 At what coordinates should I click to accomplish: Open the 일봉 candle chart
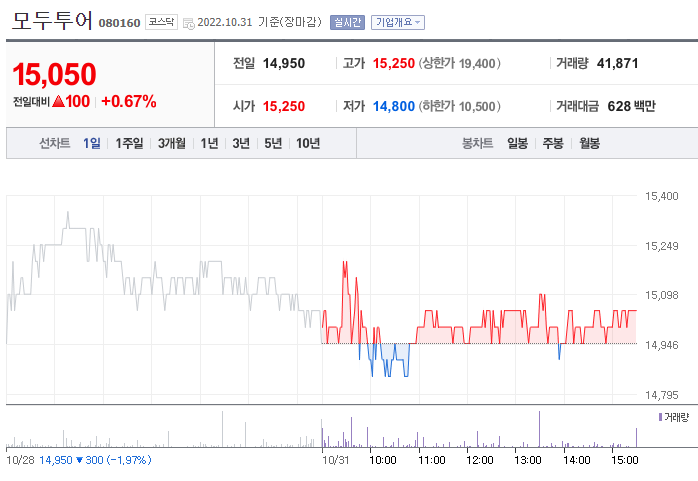[517, 143]
